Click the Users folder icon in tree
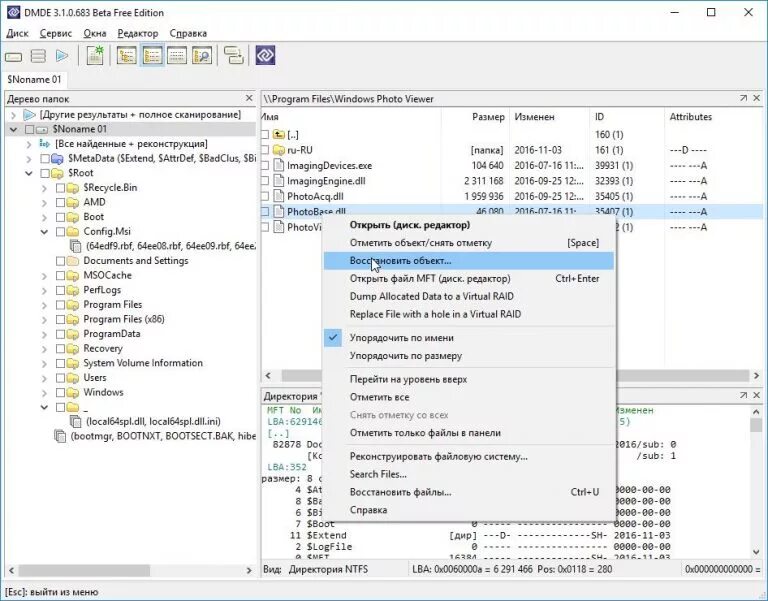The height and width of the screenshot is (601, 768). [72, 378]
